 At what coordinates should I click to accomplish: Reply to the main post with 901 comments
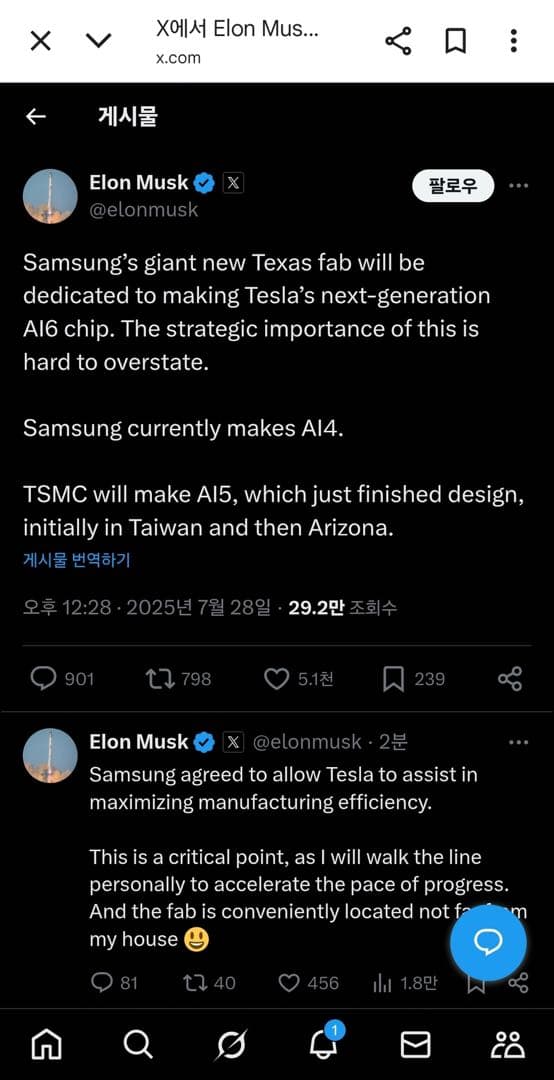[62, 679]
